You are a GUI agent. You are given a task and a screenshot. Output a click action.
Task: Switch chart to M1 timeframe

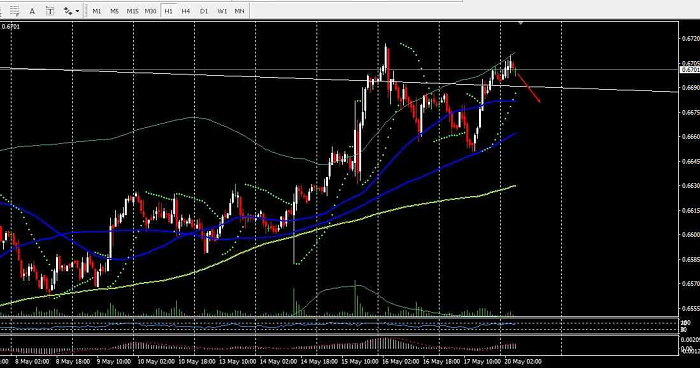[97, 11]
